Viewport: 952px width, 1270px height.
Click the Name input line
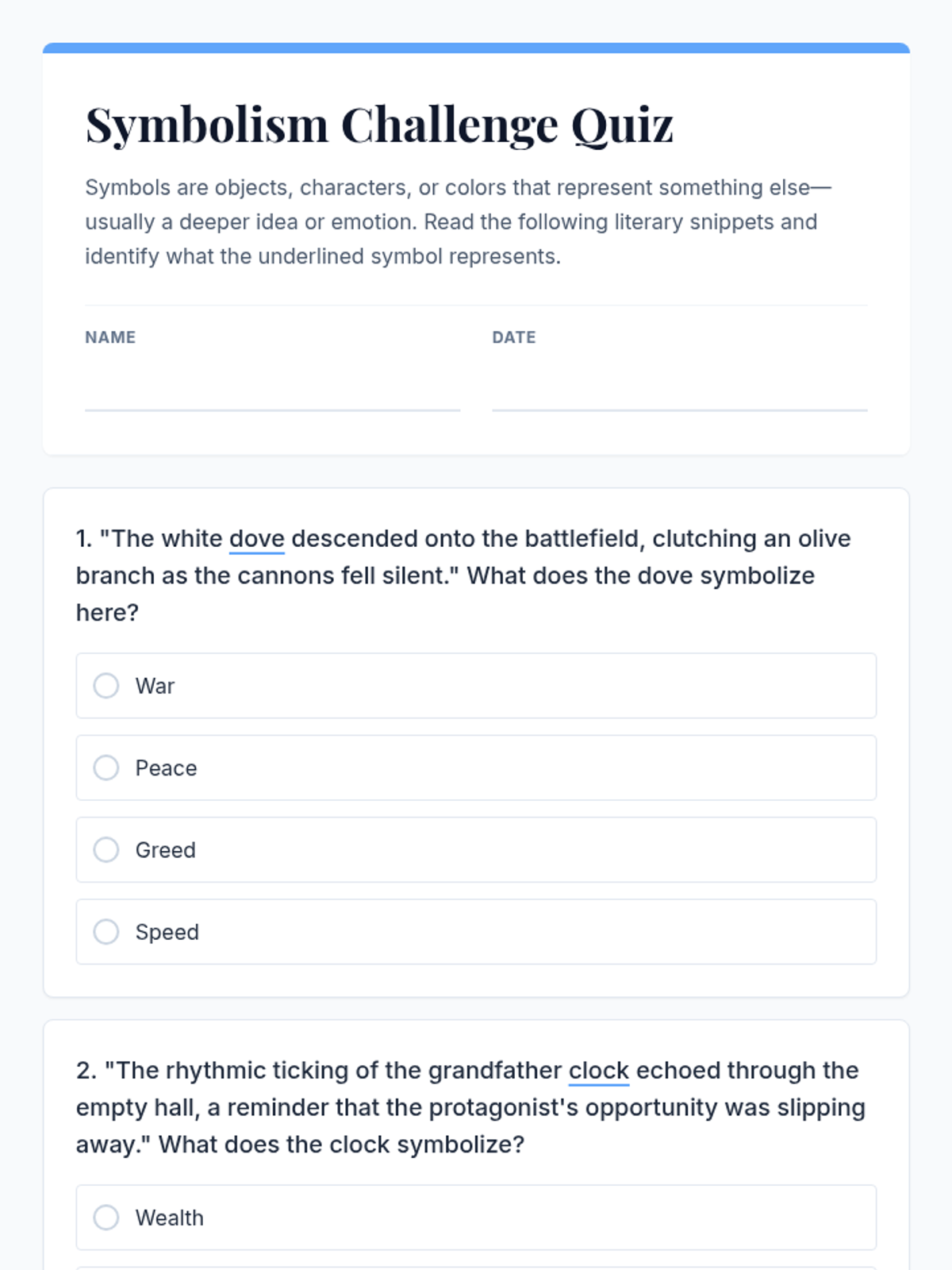click(x=272, y=391)
